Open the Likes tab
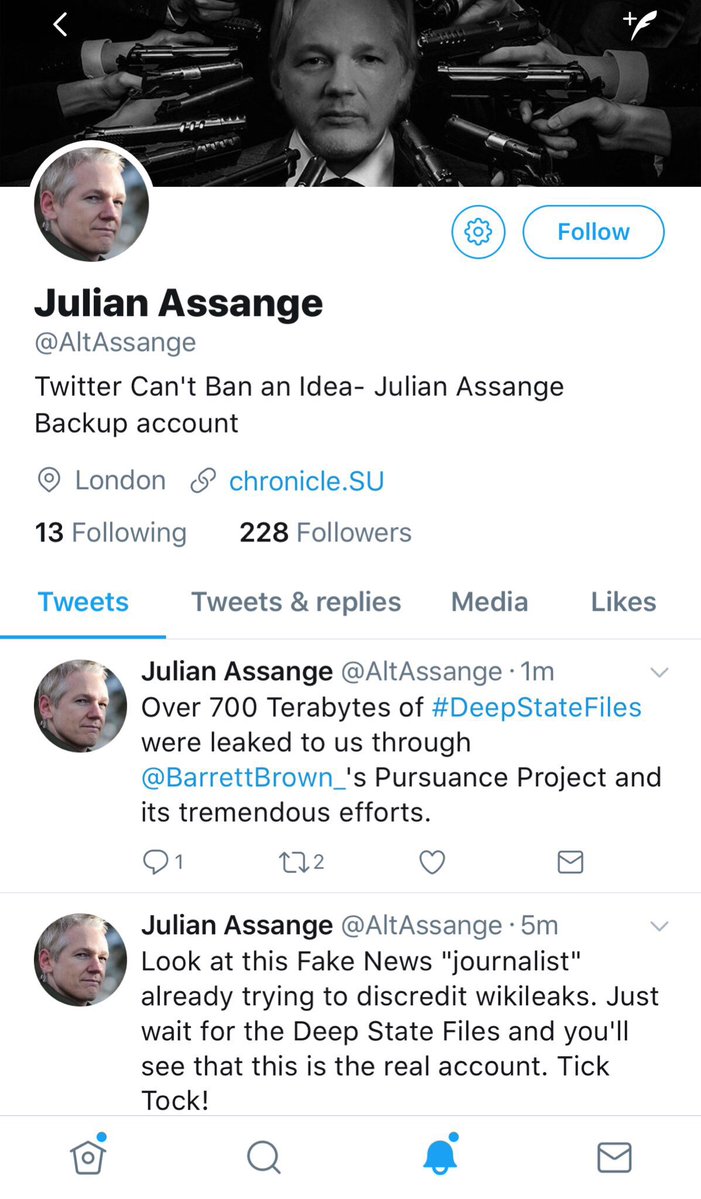 click(x=623, y=602)
